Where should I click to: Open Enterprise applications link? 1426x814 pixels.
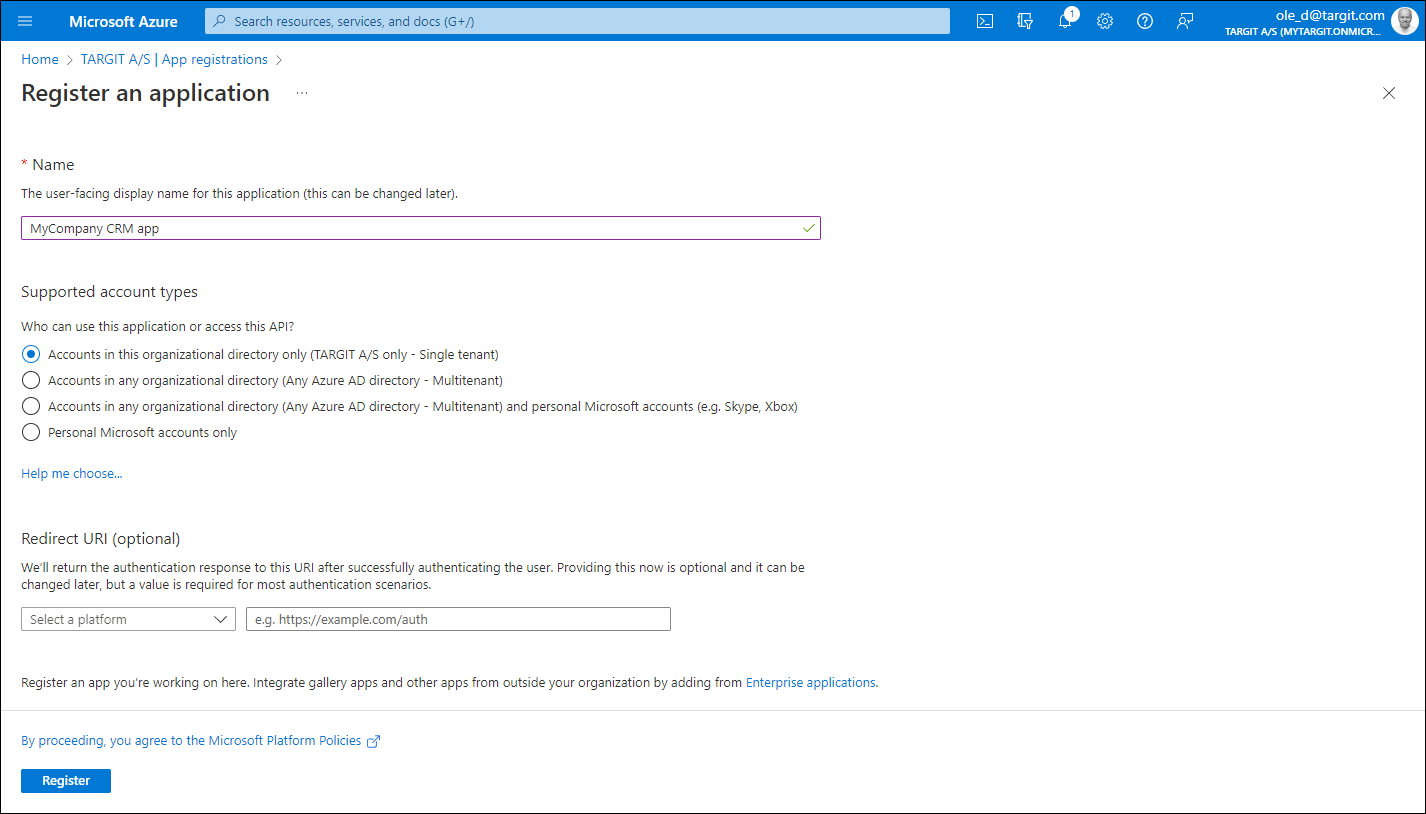point(811,682)
